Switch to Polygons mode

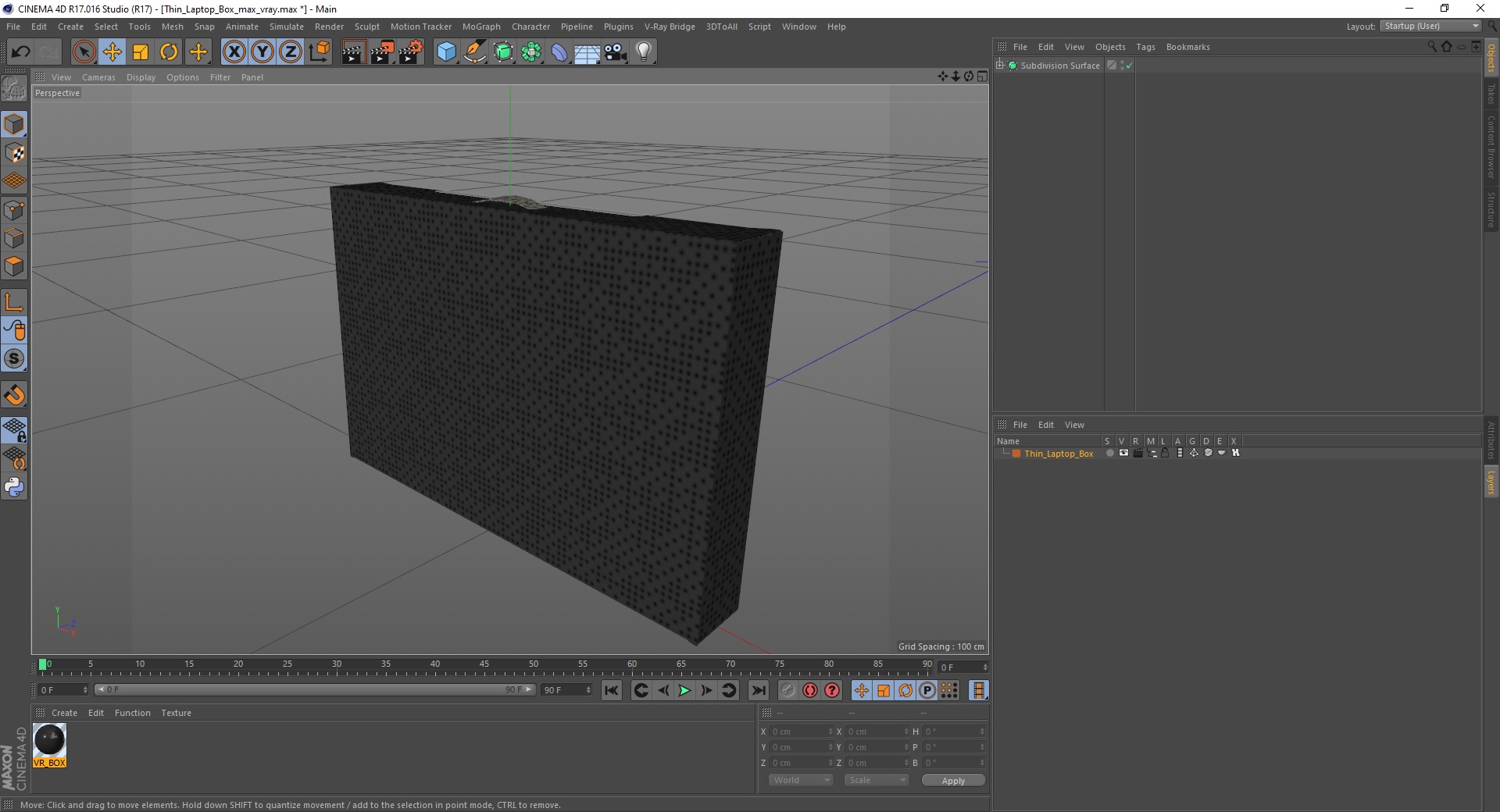coord(14,266)
